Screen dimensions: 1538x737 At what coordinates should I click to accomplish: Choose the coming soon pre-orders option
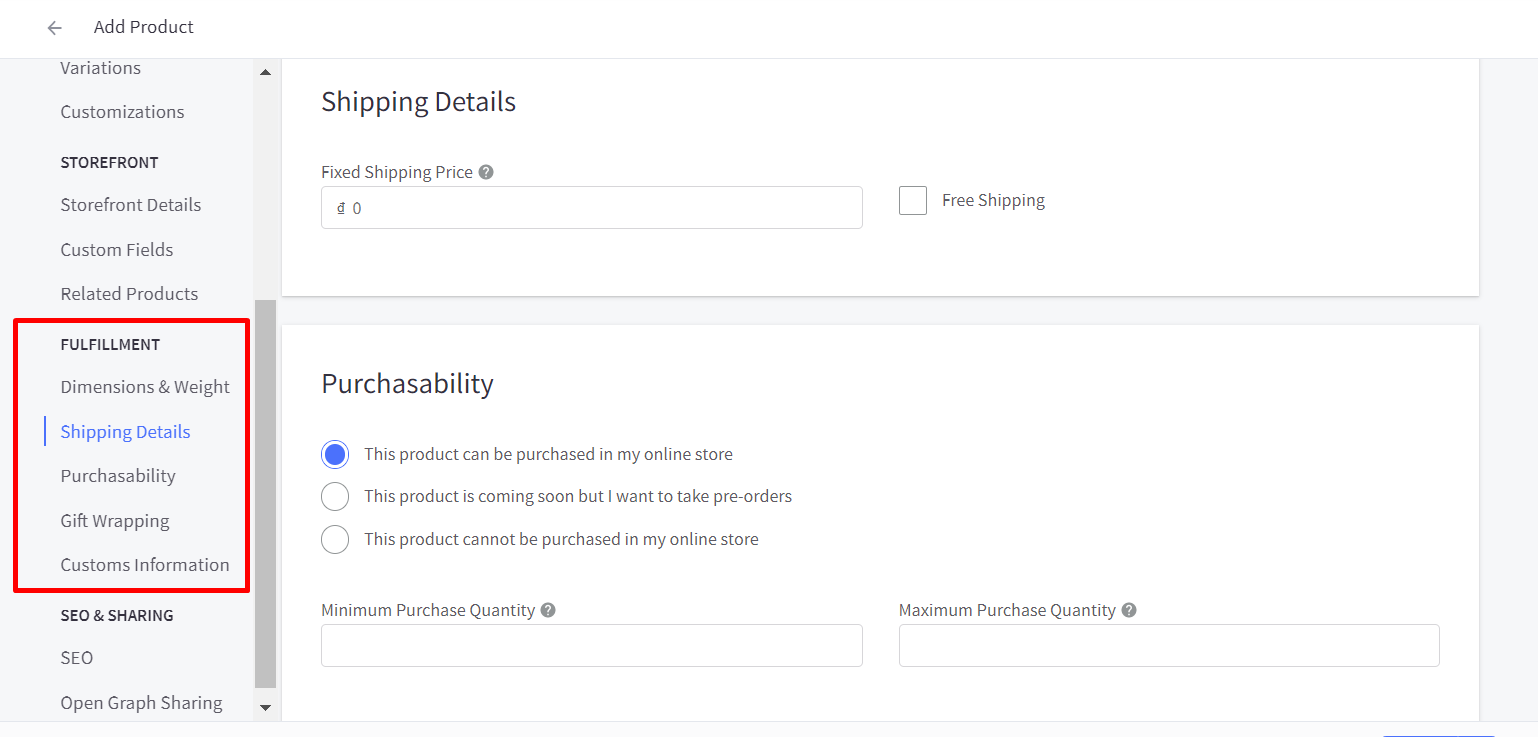[335, 497]
